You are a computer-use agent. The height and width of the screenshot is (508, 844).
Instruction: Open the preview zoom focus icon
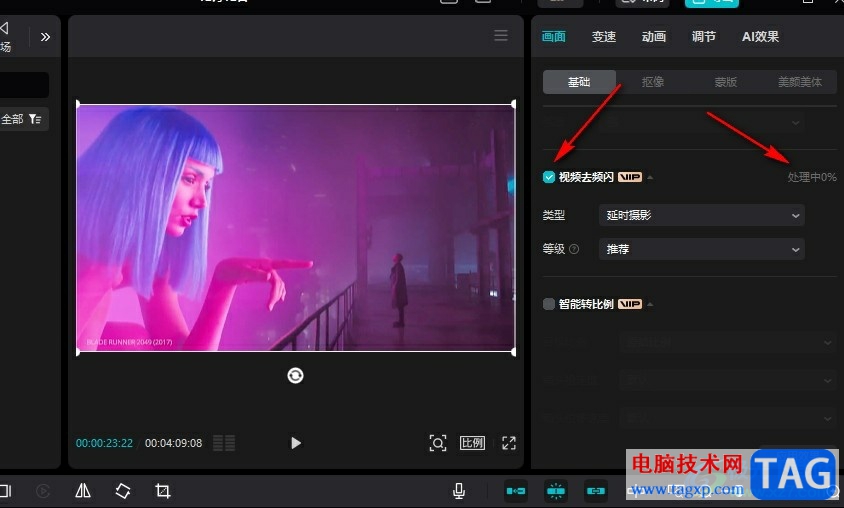tap(438, 443)
